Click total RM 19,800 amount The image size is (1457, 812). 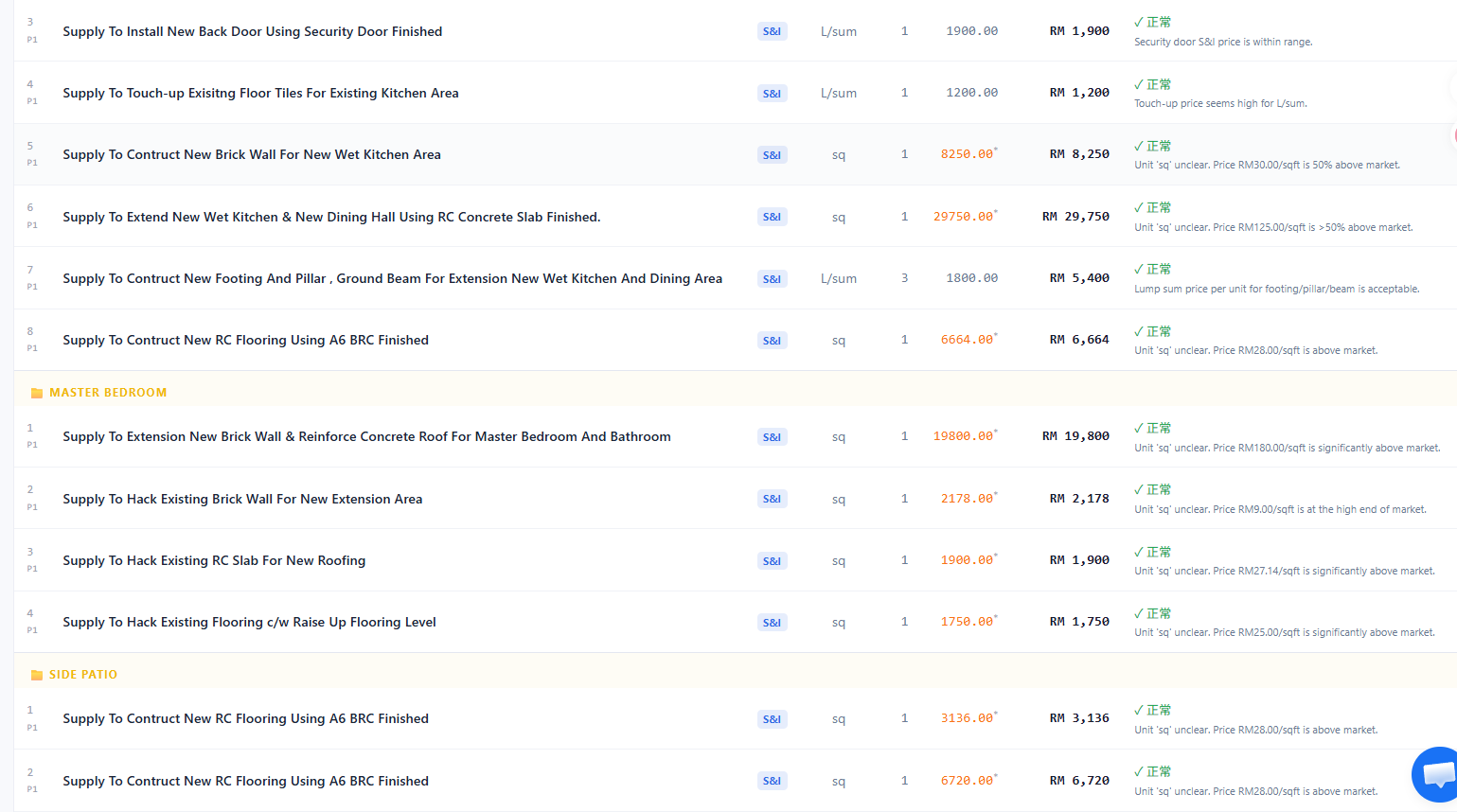pyautogui.click(x=1075, y=436)
